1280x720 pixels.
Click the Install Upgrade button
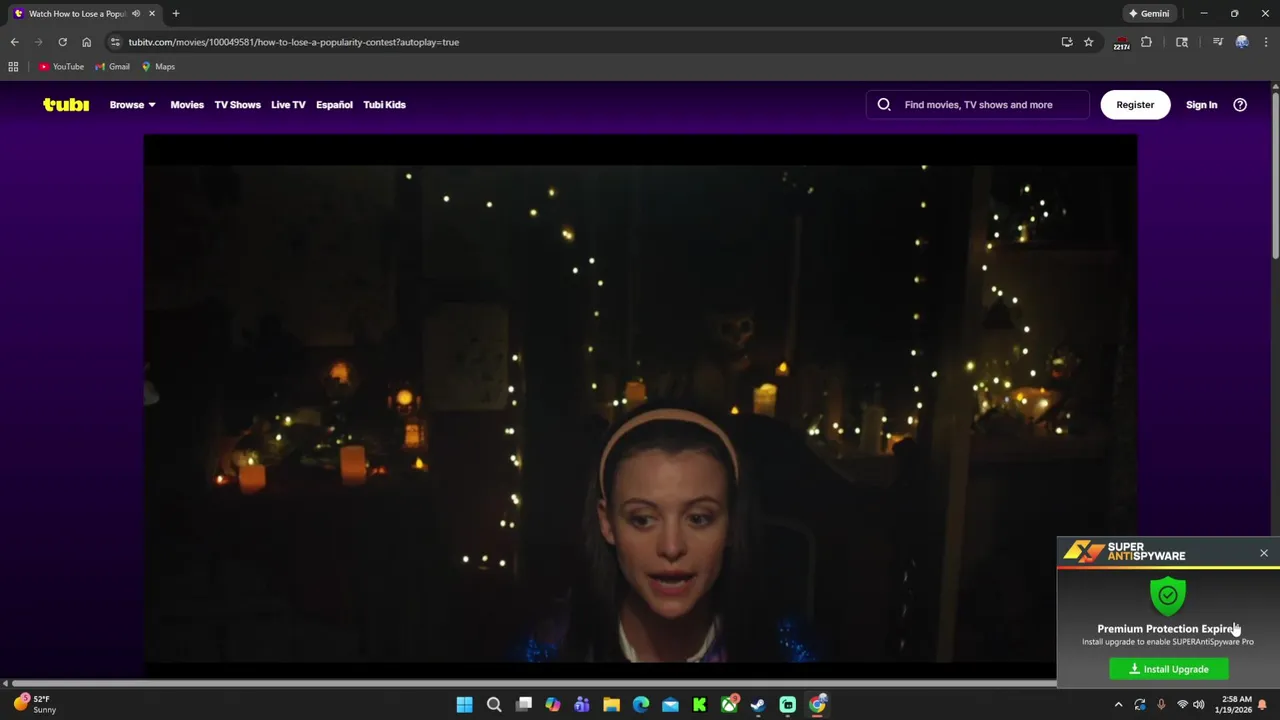pyautogui.click(x=1169, y=669)
